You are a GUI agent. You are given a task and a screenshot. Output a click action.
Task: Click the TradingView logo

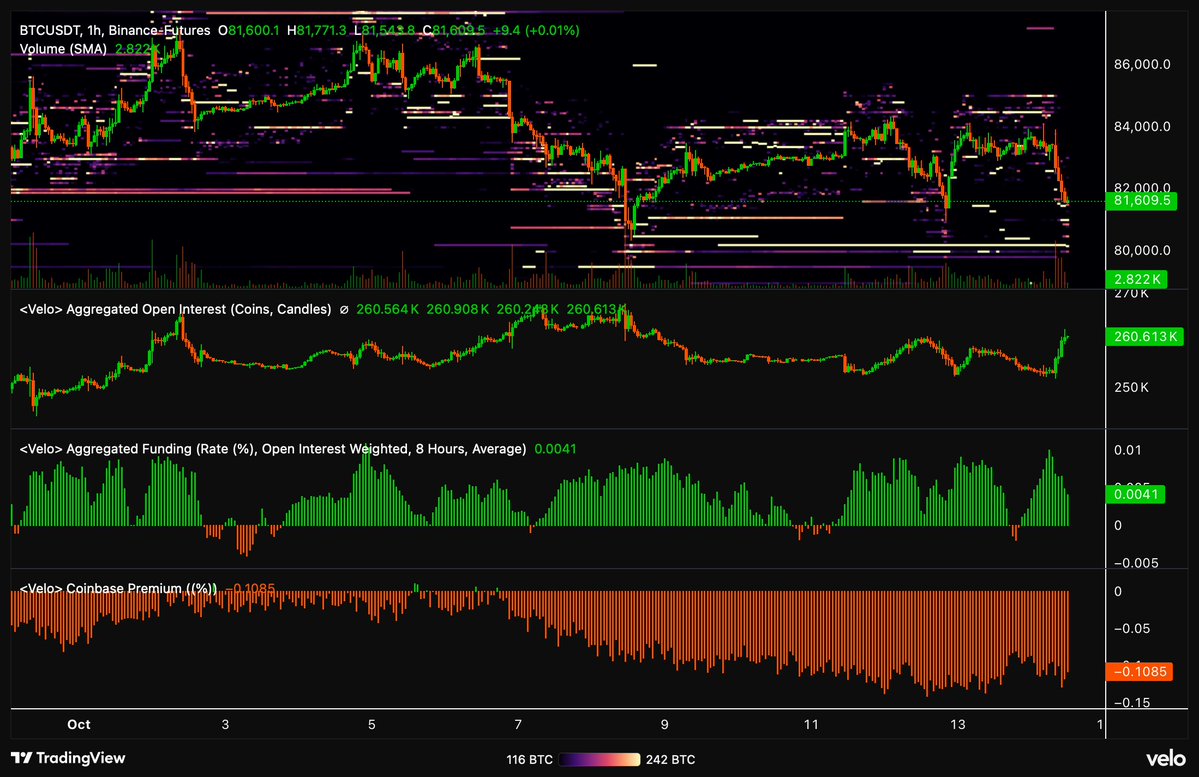[x=68, y=758]
